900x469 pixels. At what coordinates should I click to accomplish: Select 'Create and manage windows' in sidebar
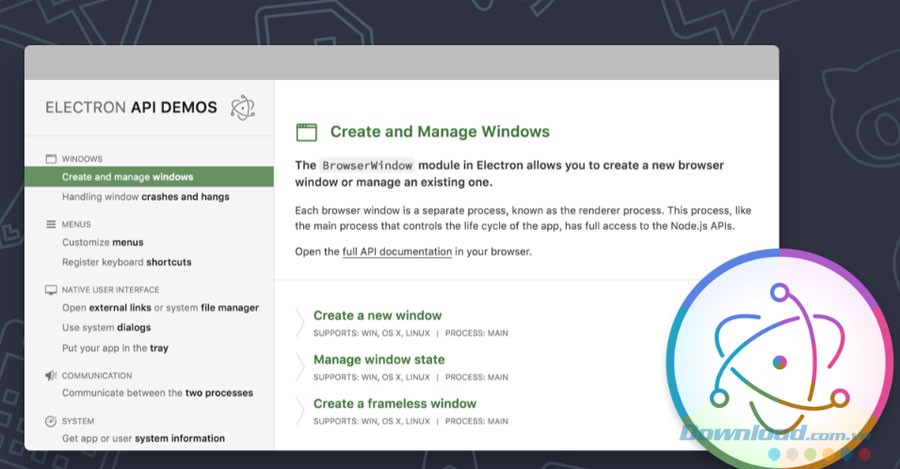pyautogui.click(x=127, y=177)
